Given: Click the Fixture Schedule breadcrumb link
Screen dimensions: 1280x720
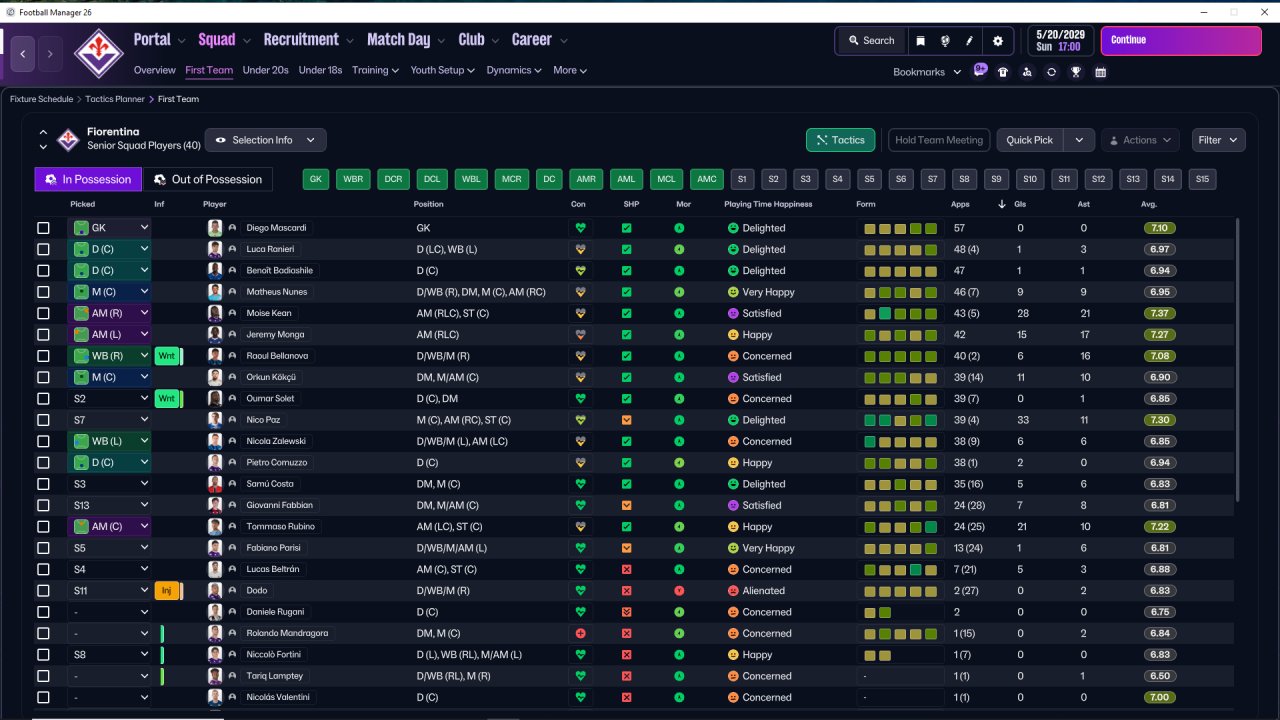Looking at the screenshot, I should [x=42, y=99].
